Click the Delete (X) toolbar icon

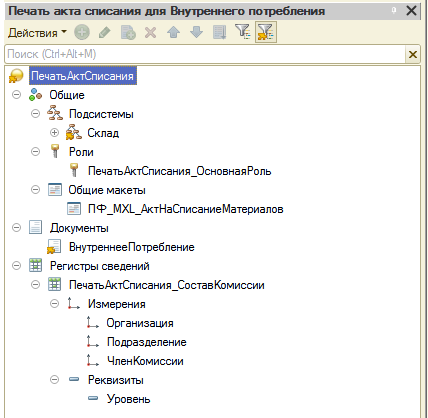coord(151,32)
